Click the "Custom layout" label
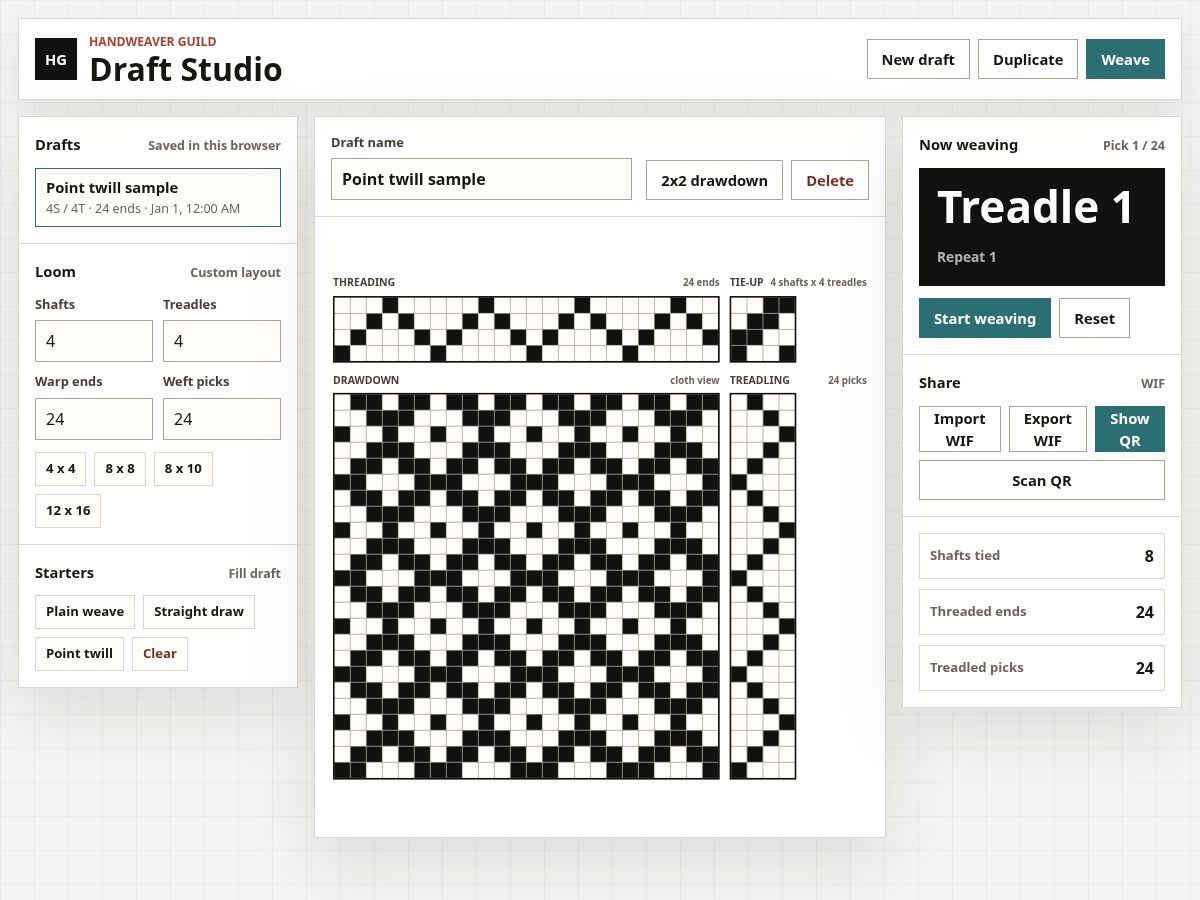 click(x=235, y=272)
